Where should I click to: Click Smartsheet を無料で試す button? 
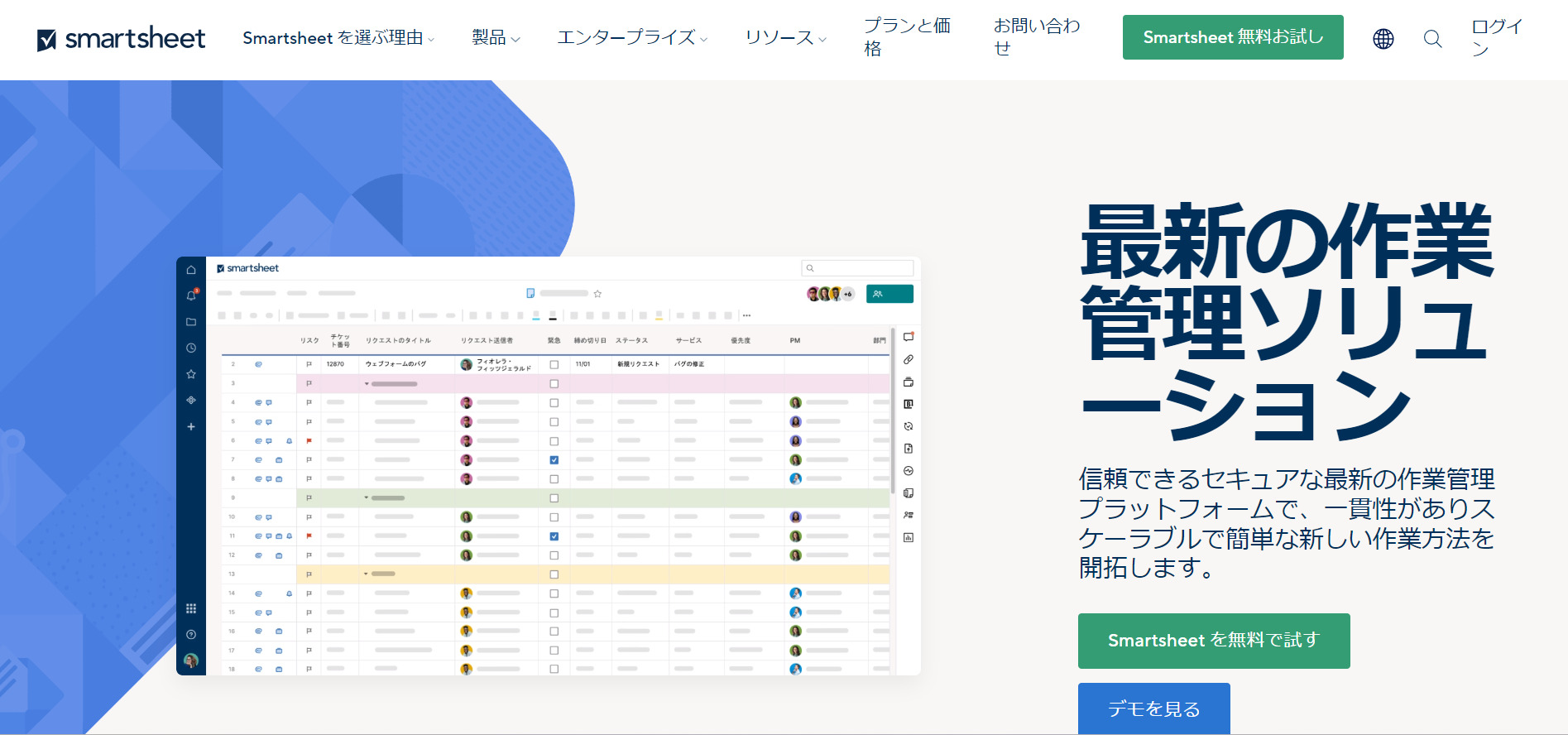click(x=1214, y=641)
